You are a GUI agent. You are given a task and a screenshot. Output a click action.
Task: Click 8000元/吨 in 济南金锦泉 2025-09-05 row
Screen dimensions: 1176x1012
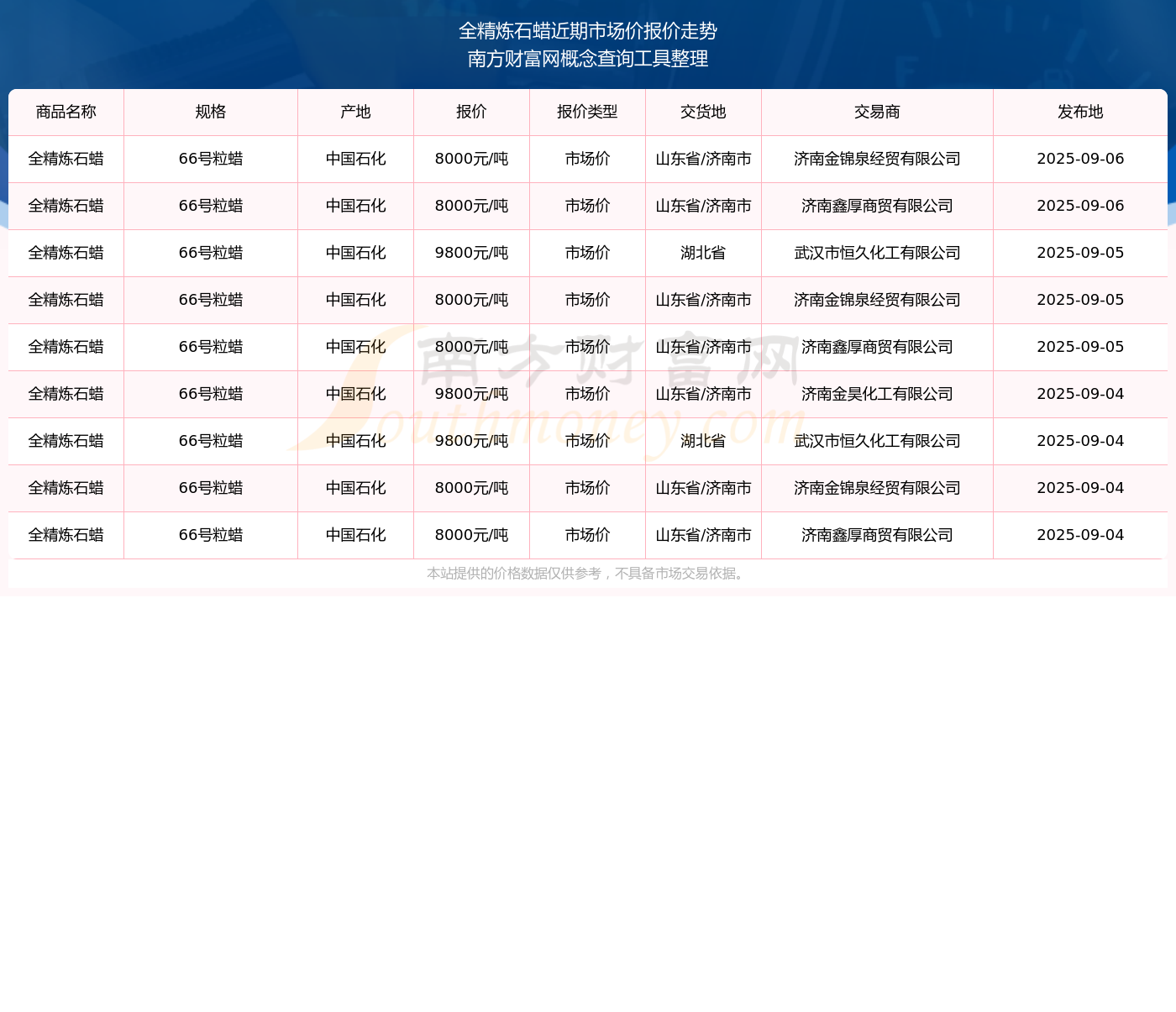pos(472,300)
